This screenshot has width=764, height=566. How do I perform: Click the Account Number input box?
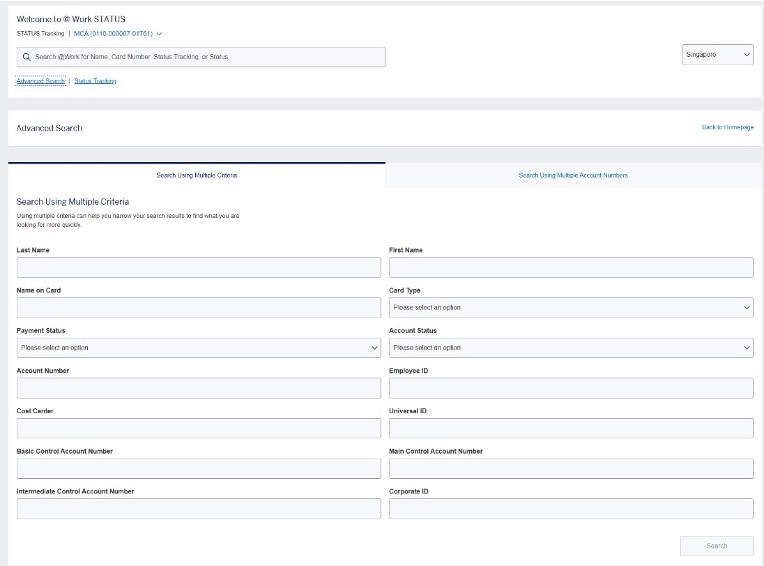click(198, 388)
